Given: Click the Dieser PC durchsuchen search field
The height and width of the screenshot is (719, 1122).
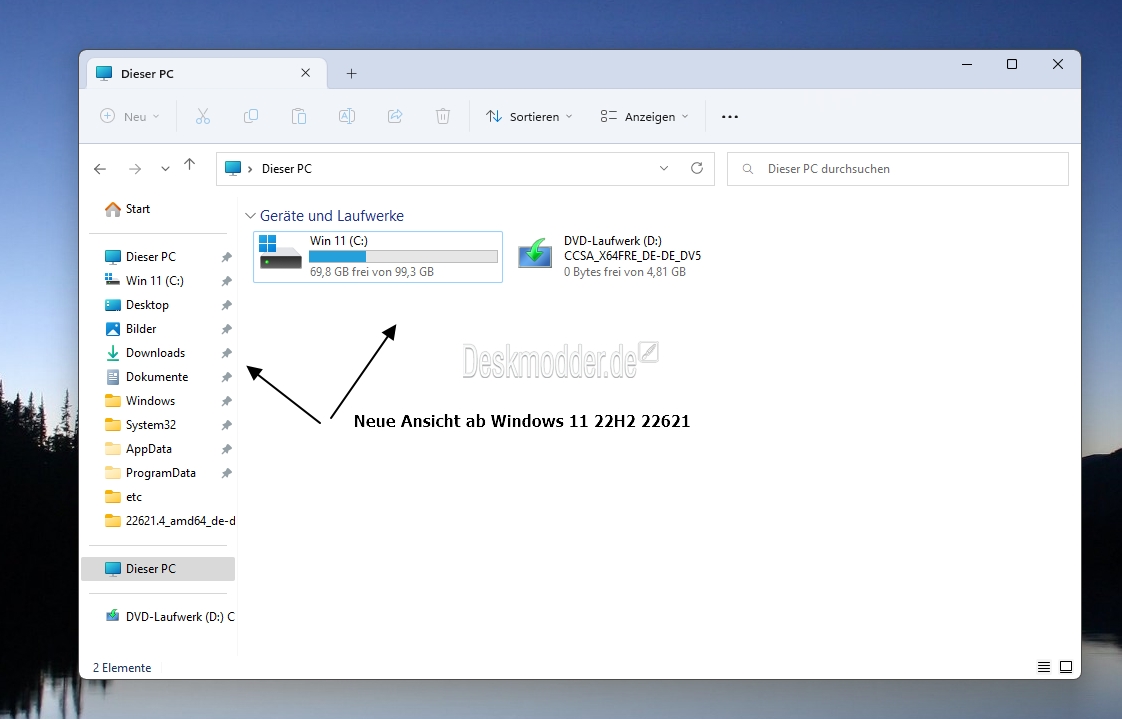Looking at the screenshot, I should tap(897, 169).
